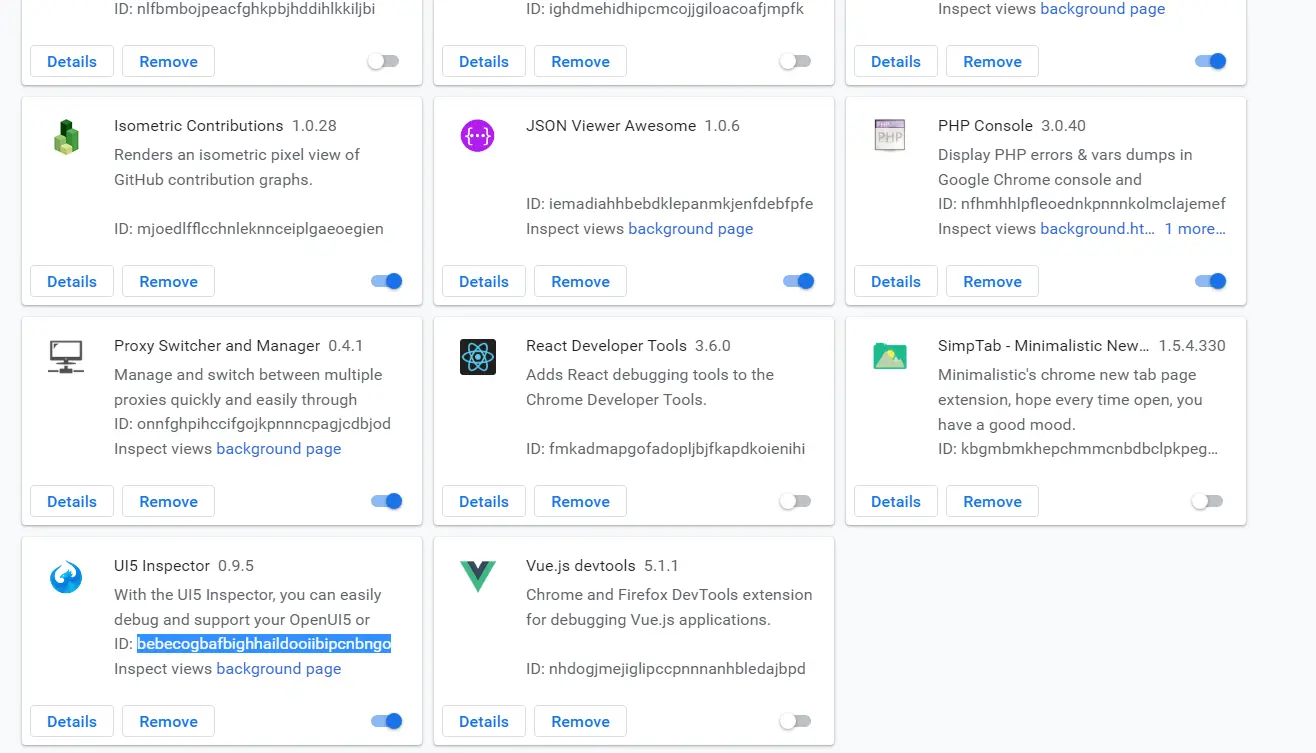Click the SimpTab version 1.5.4.330 text

[1192, 346]
